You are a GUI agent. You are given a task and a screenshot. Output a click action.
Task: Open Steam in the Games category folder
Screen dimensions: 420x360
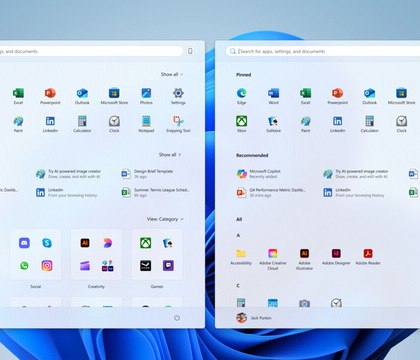click(145, 265)
